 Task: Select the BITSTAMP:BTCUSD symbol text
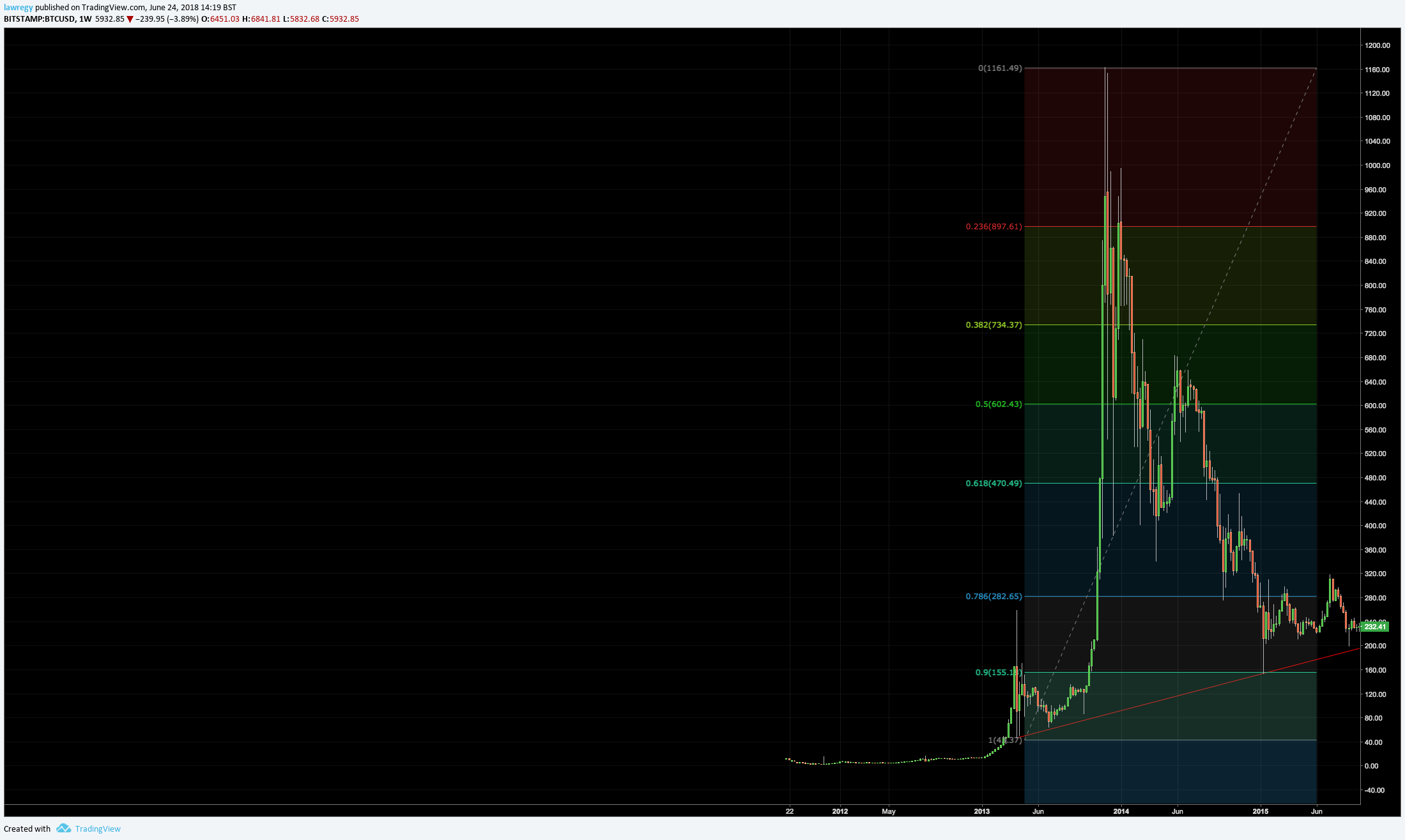click(x=38, y=19)
